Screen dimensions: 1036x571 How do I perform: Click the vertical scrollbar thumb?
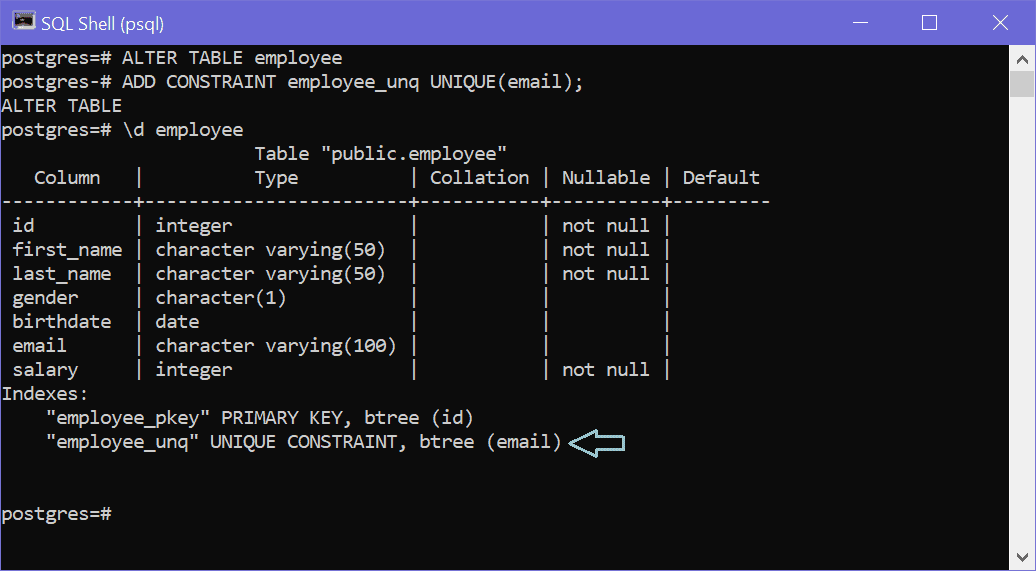1021,84
